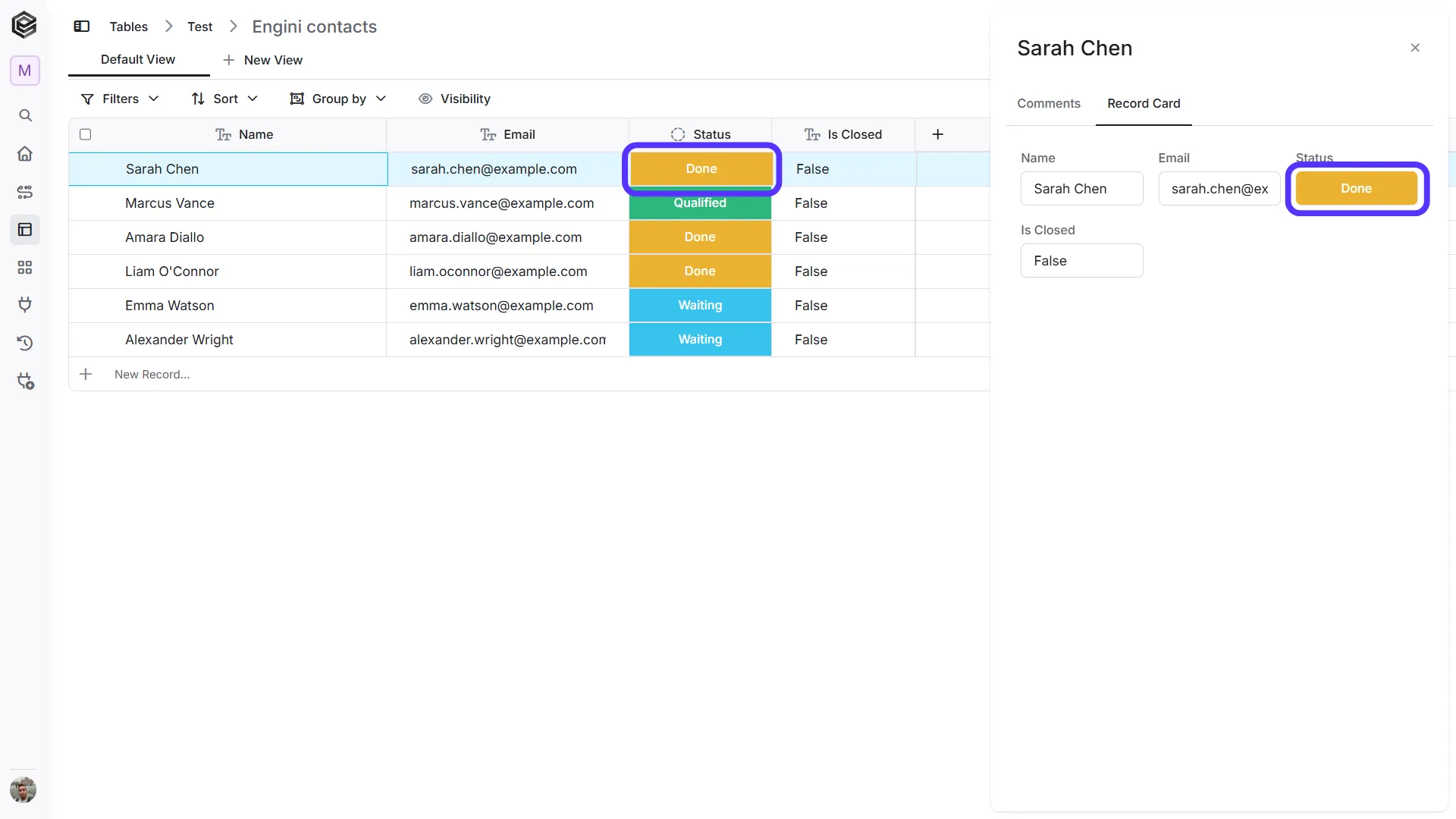Go to Test breadcrumb
The image size is (1456, 819).
200,27
